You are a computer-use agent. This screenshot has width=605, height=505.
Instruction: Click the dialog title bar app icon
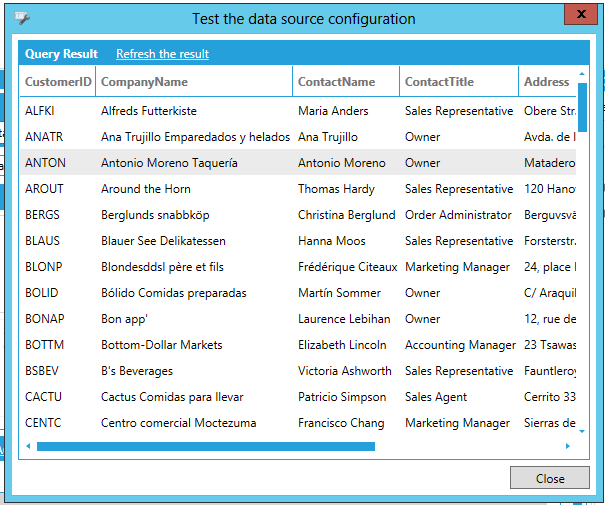pos(22,18)
